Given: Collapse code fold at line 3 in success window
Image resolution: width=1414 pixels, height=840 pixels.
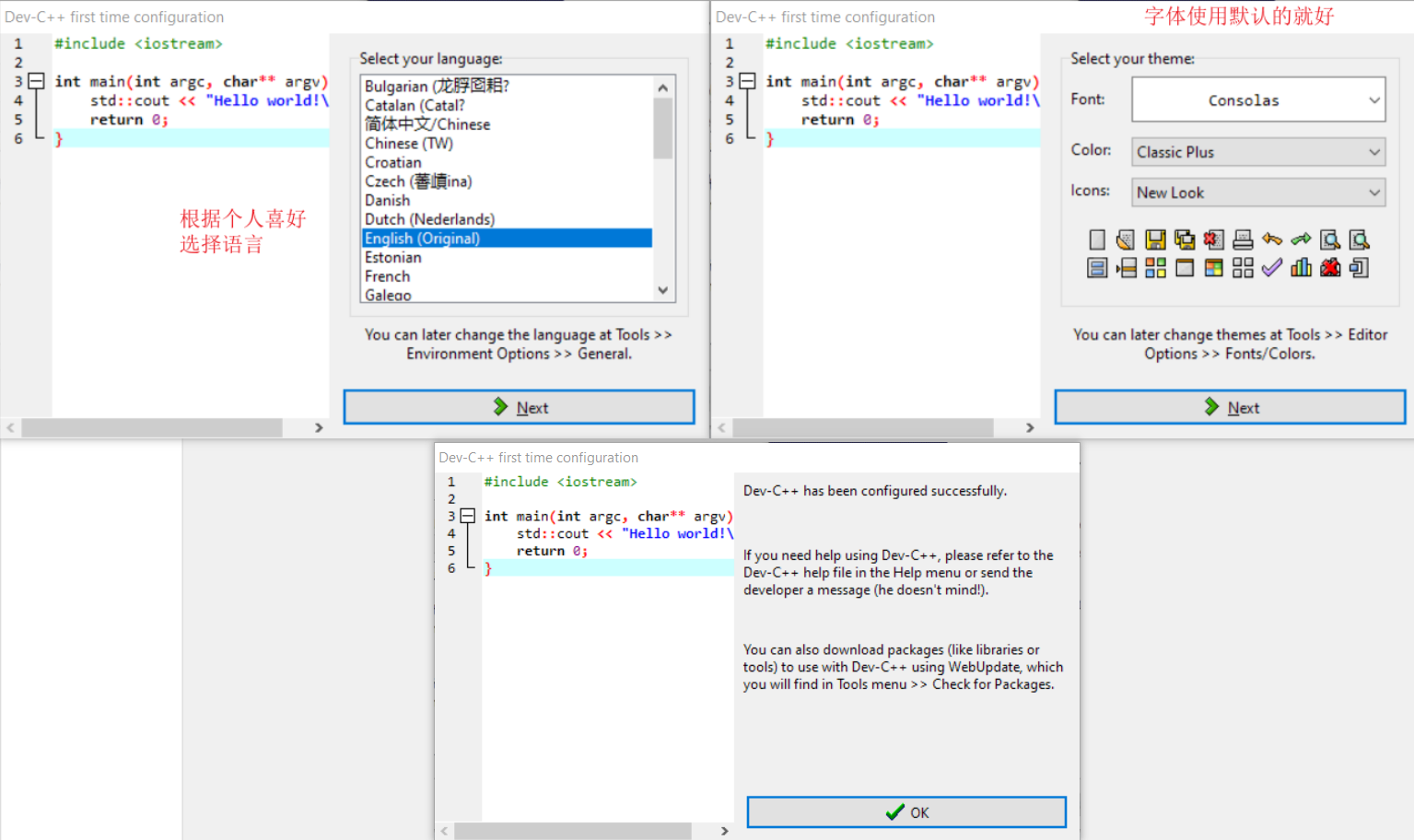Looking at the screenshot, I should click(467, 516).
